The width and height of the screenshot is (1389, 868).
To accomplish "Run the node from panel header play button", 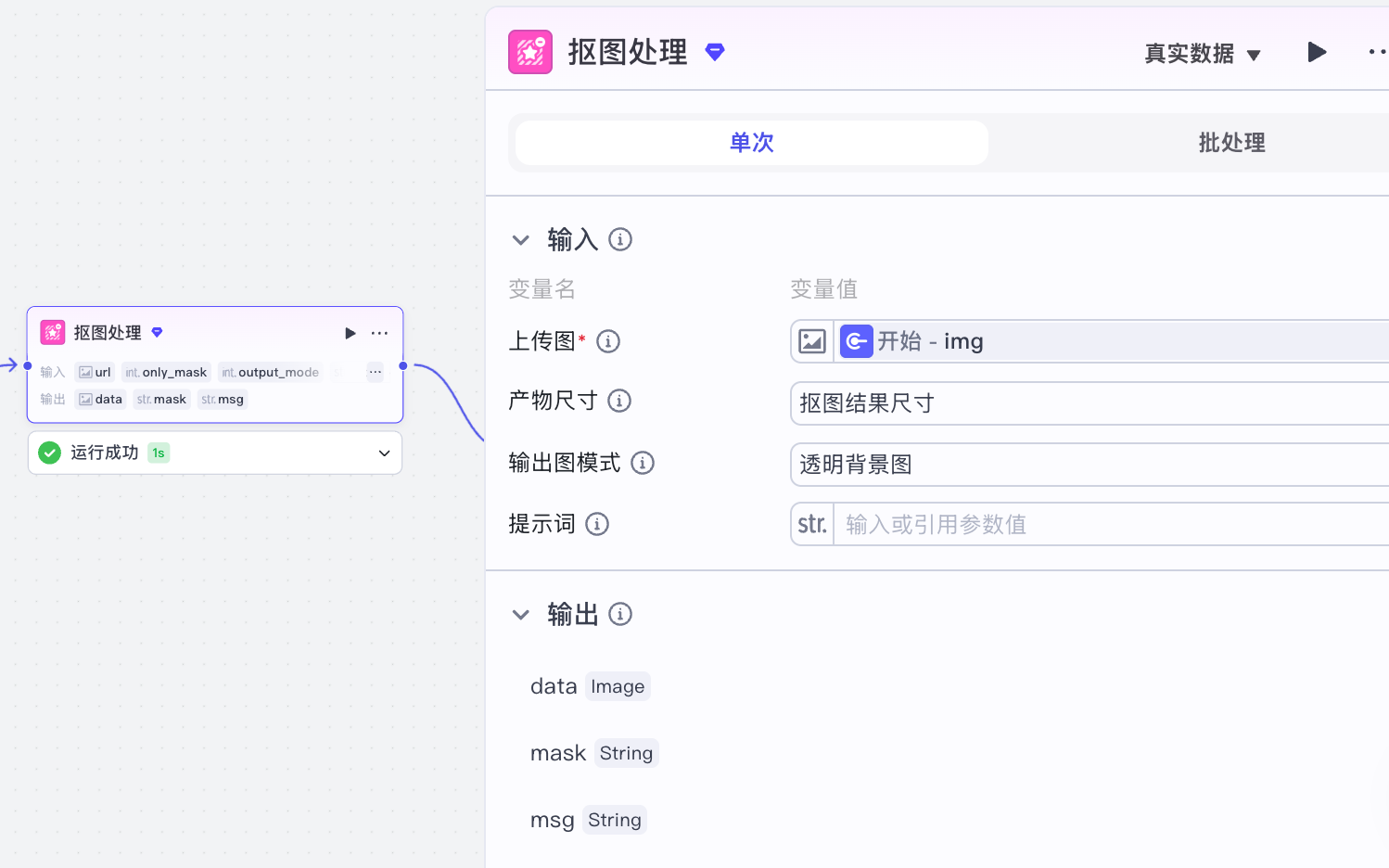I will pos(1316,52).
